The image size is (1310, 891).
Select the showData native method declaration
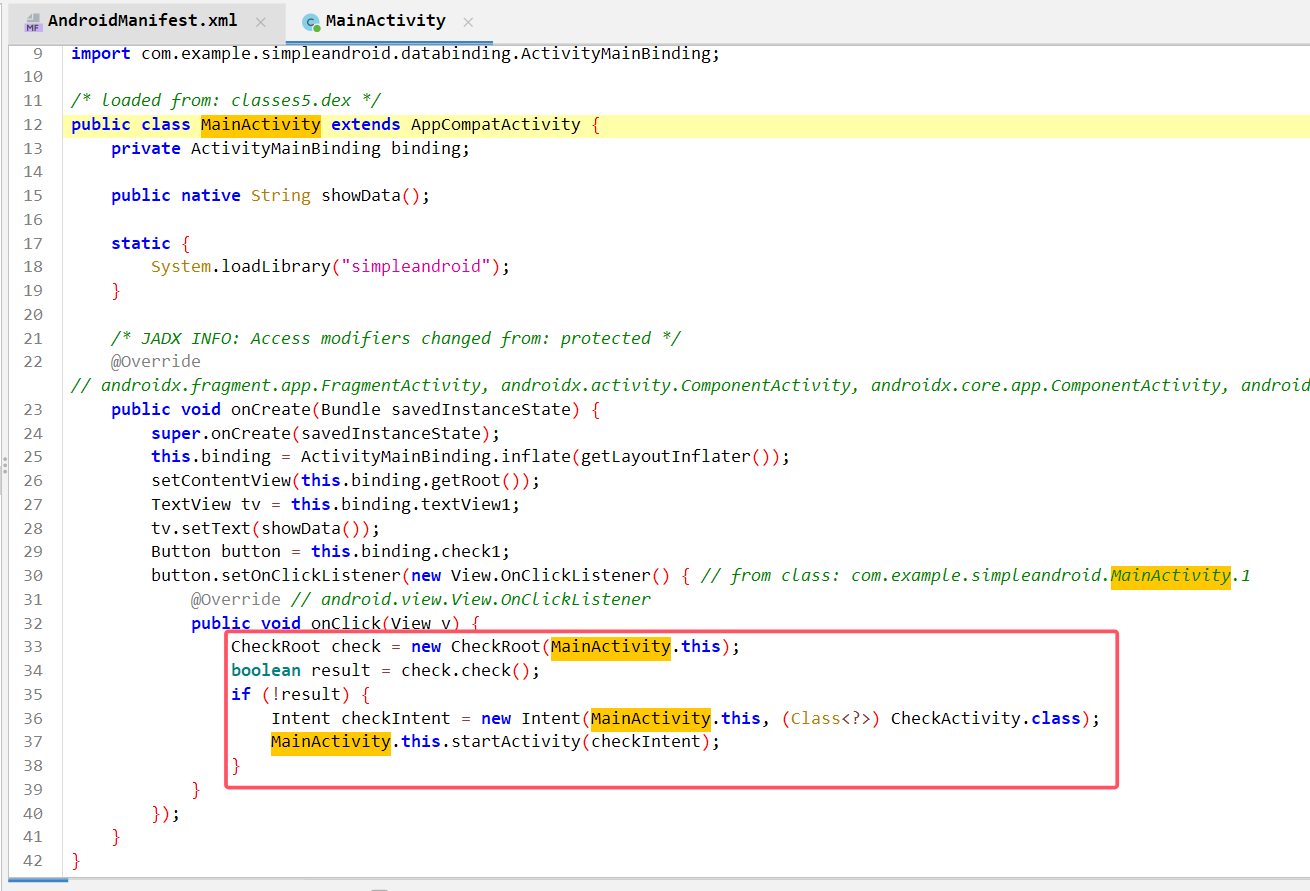point(360,195)
